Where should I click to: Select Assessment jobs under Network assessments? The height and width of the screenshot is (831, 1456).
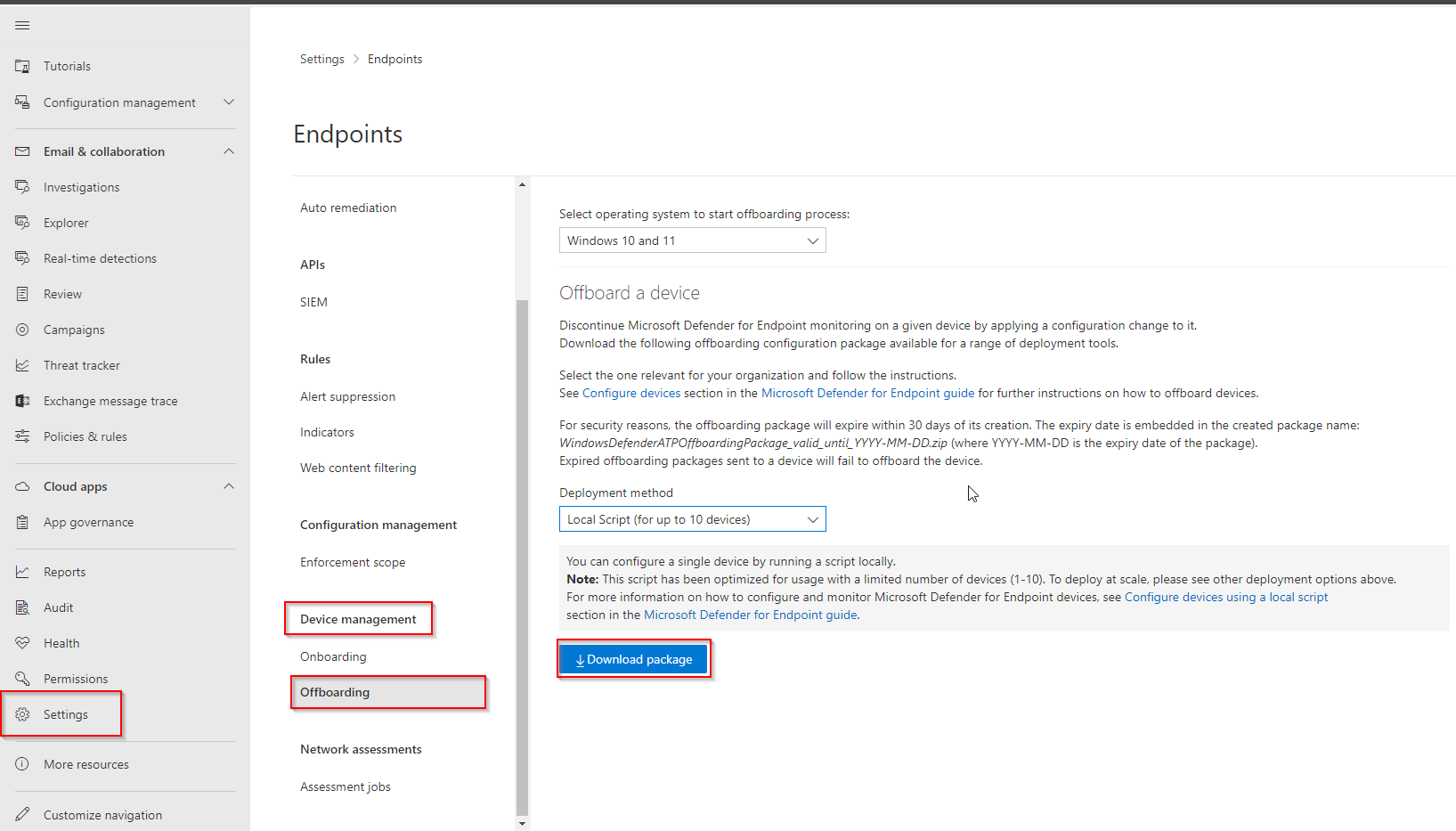346,786
